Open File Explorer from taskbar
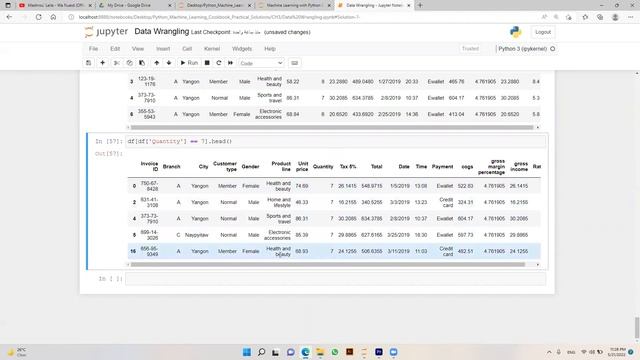Viewport: 640px width, 360px height. click(x=320, y=352)
